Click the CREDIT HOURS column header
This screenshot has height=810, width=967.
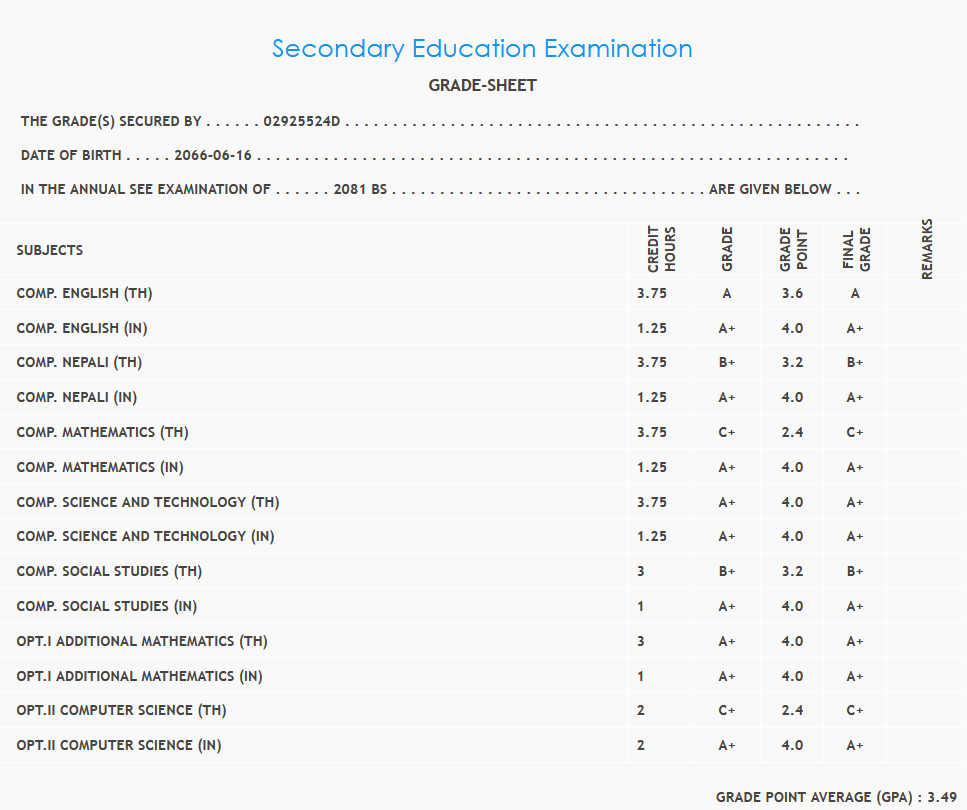point(662,250)
